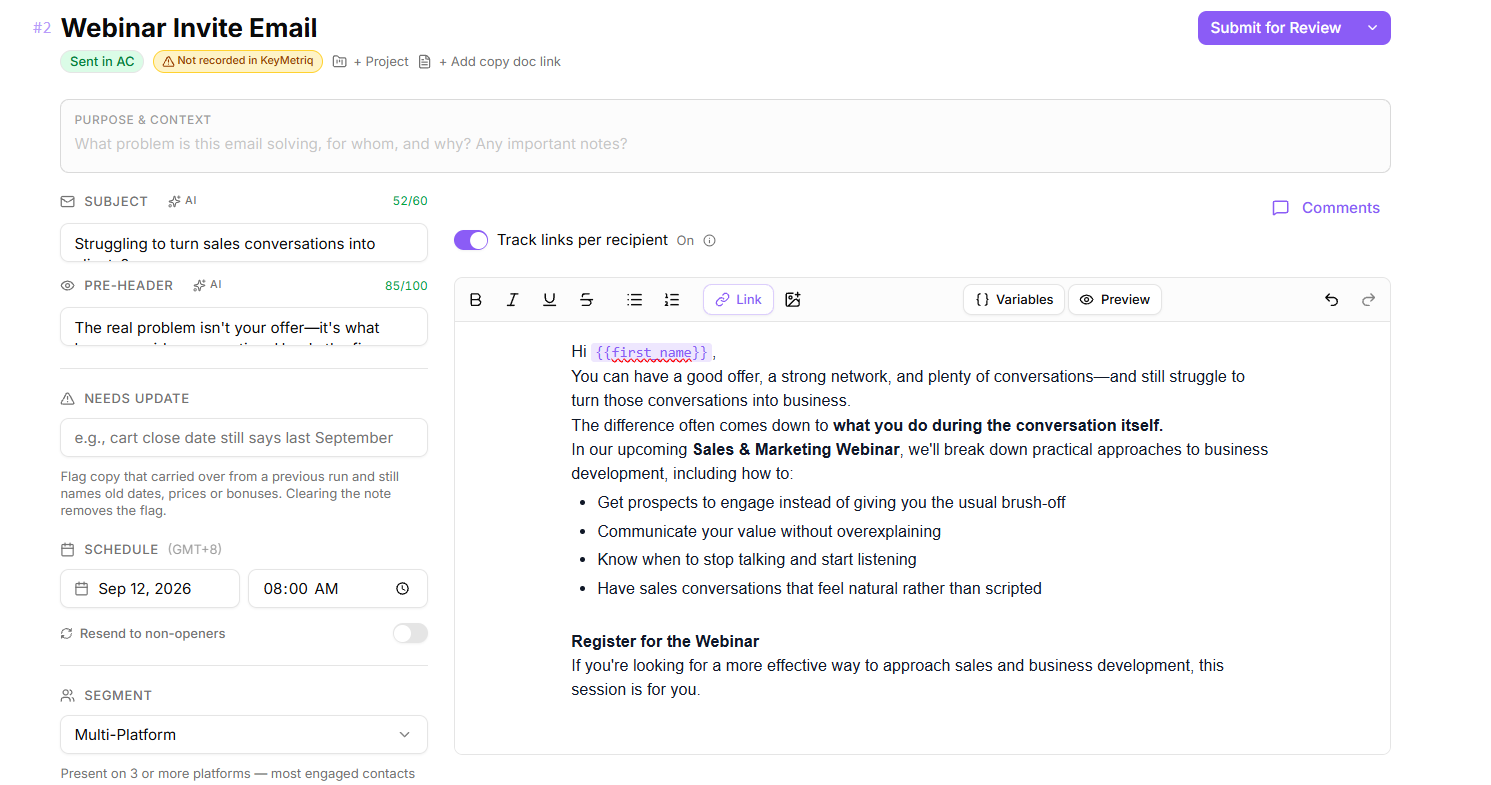Generate pre-header with AI

[207, 285]
